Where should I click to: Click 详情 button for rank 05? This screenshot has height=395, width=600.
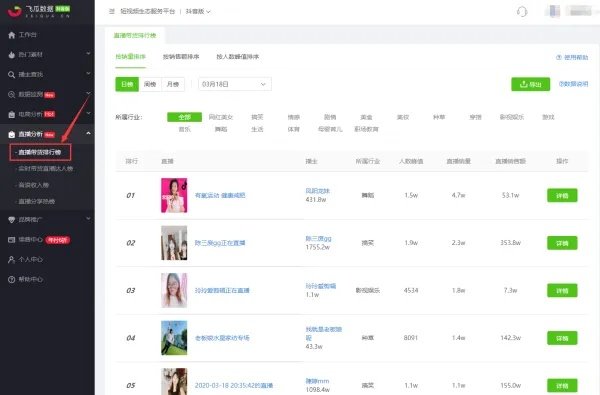click(x=562, y=386)
